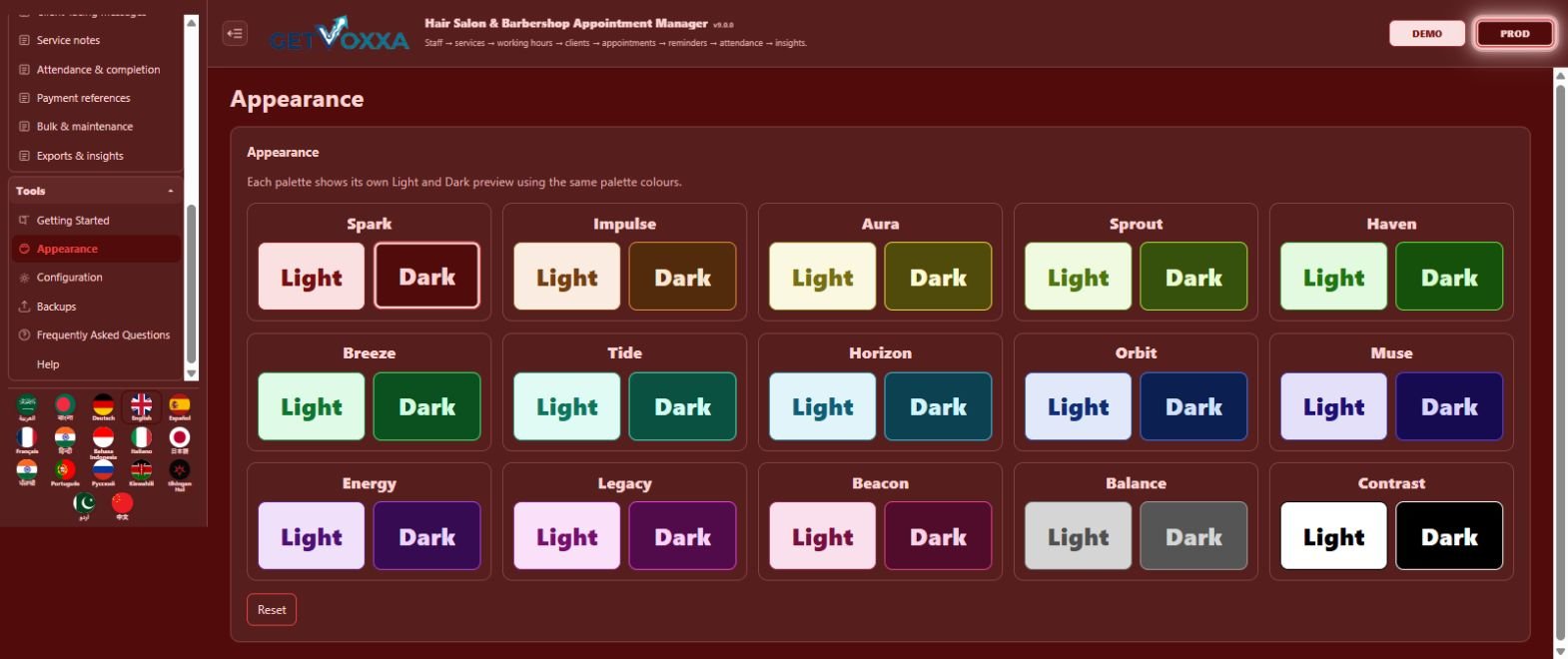Apply Haven Dark theme
Image resolution: width=1568 pixels, height=659 pixels.
(x=1450, y=277)
